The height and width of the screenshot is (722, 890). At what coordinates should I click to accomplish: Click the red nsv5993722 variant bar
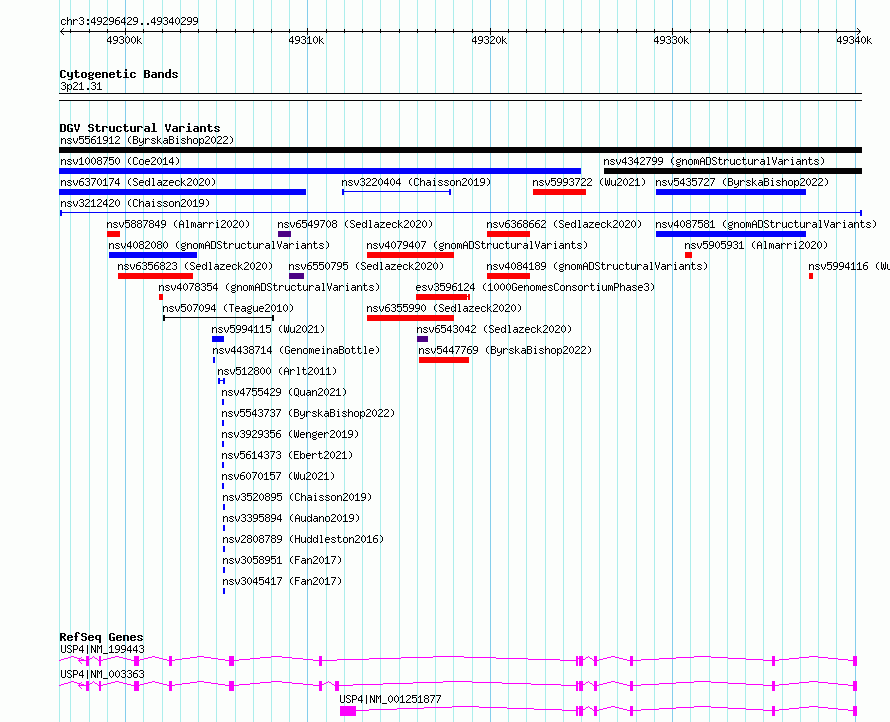[x=559, y=192]
